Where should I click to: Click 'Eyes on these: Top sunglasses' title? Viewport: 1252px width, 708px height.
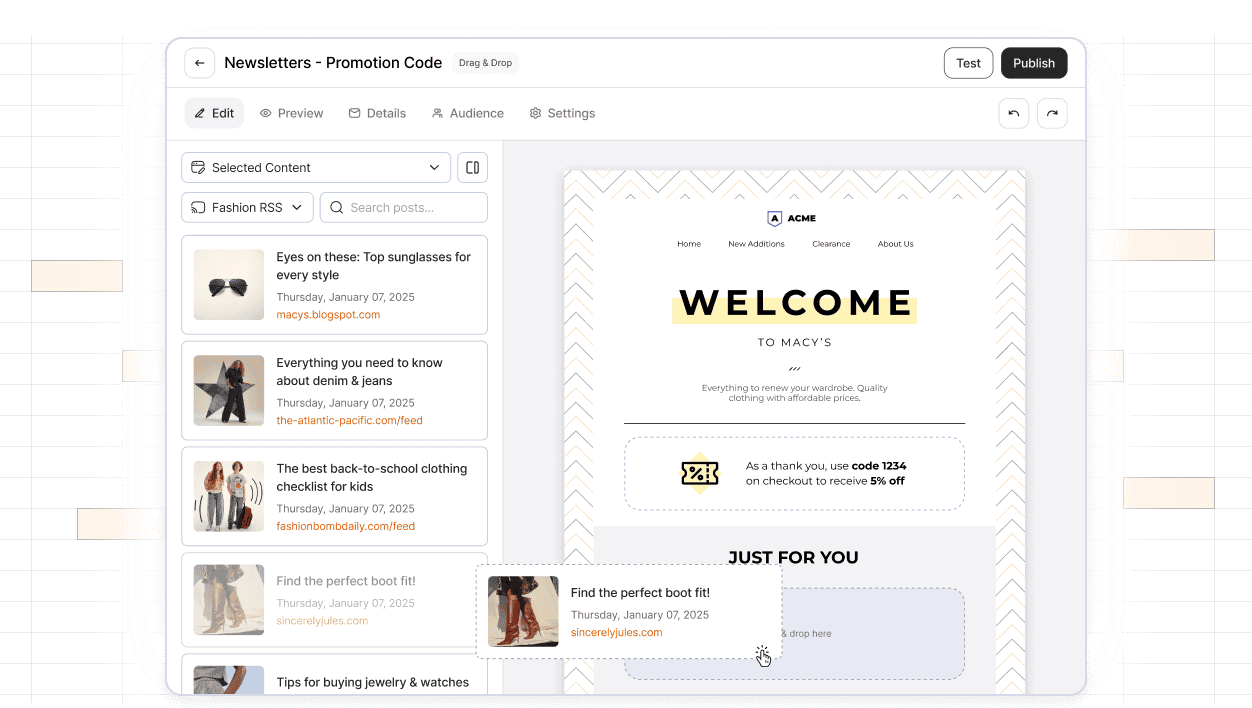(x=373, y=266)
